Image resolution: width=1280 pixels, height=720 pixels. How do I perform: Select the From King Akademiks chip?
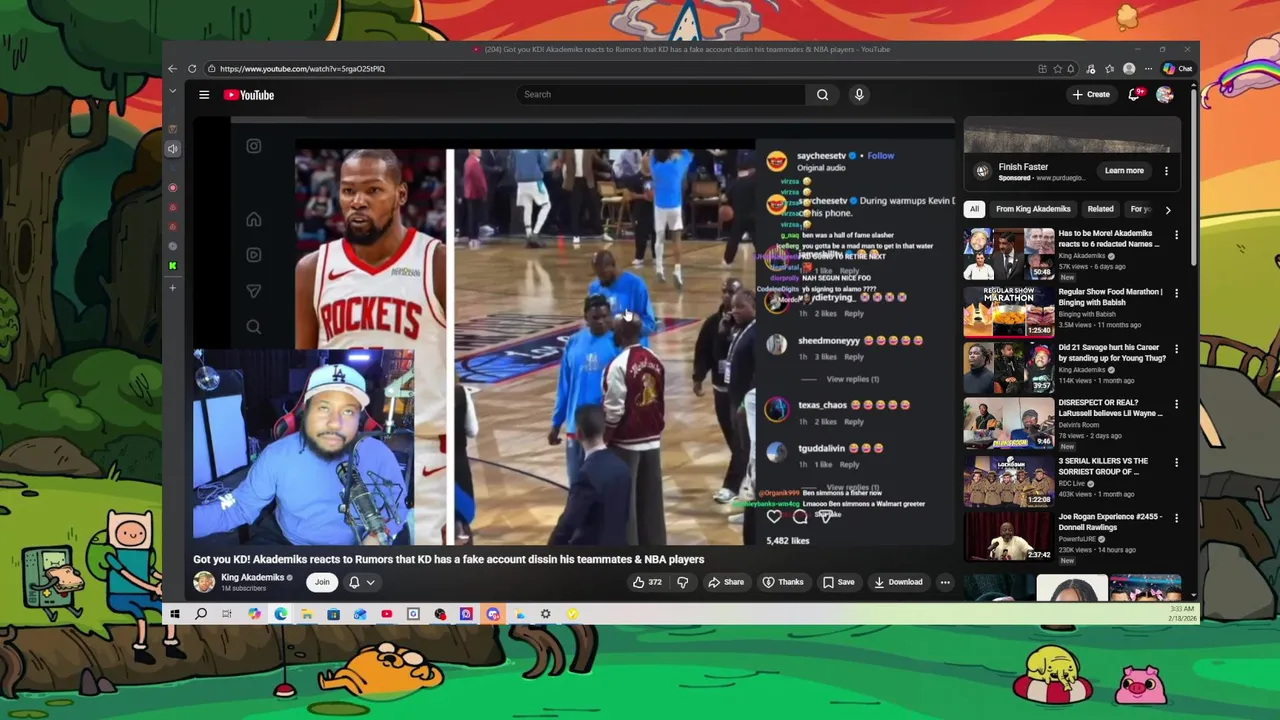1033,209
